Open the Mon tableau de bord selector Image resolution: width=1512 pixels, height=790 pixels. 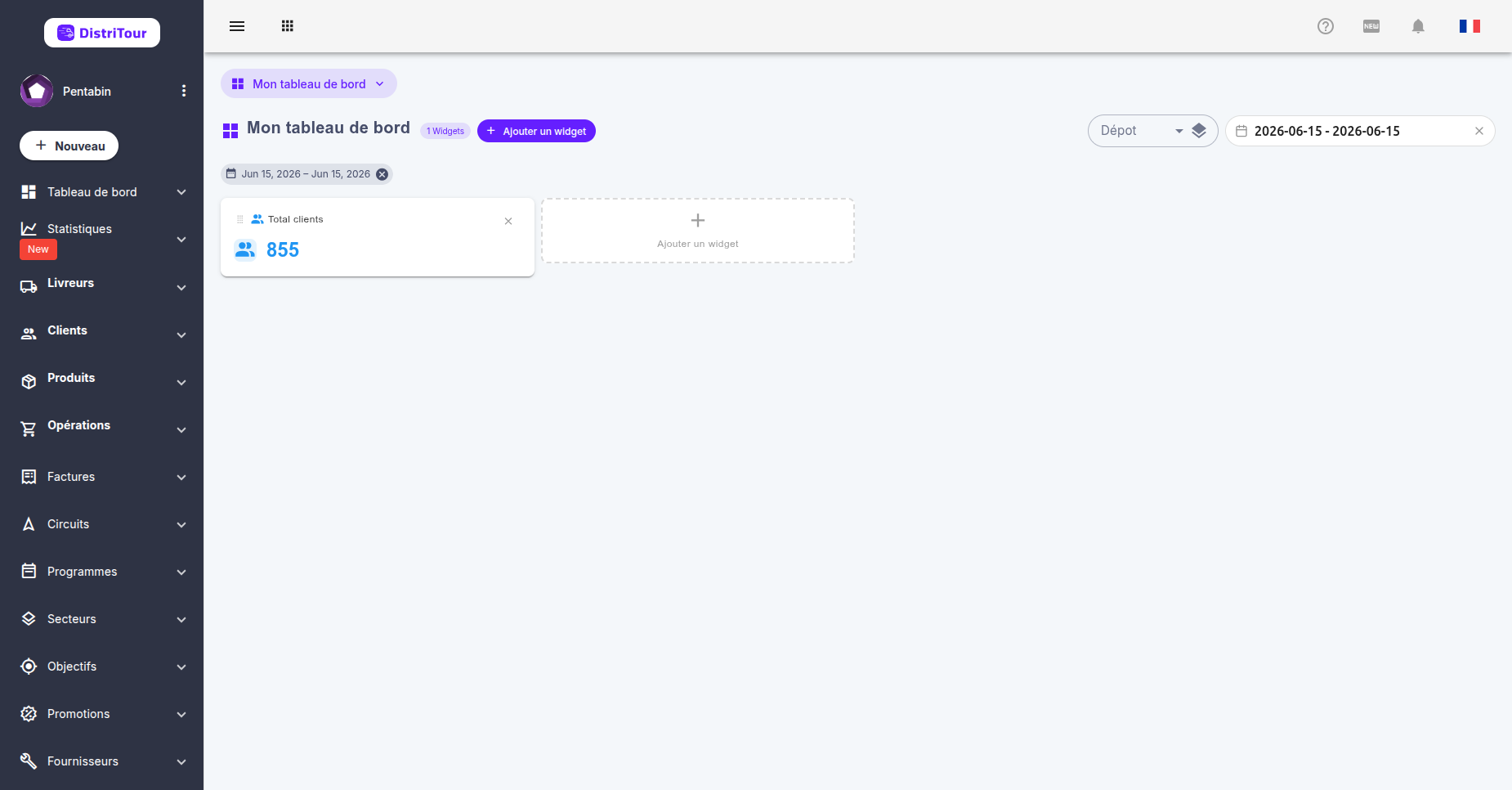tap(309, 83)
